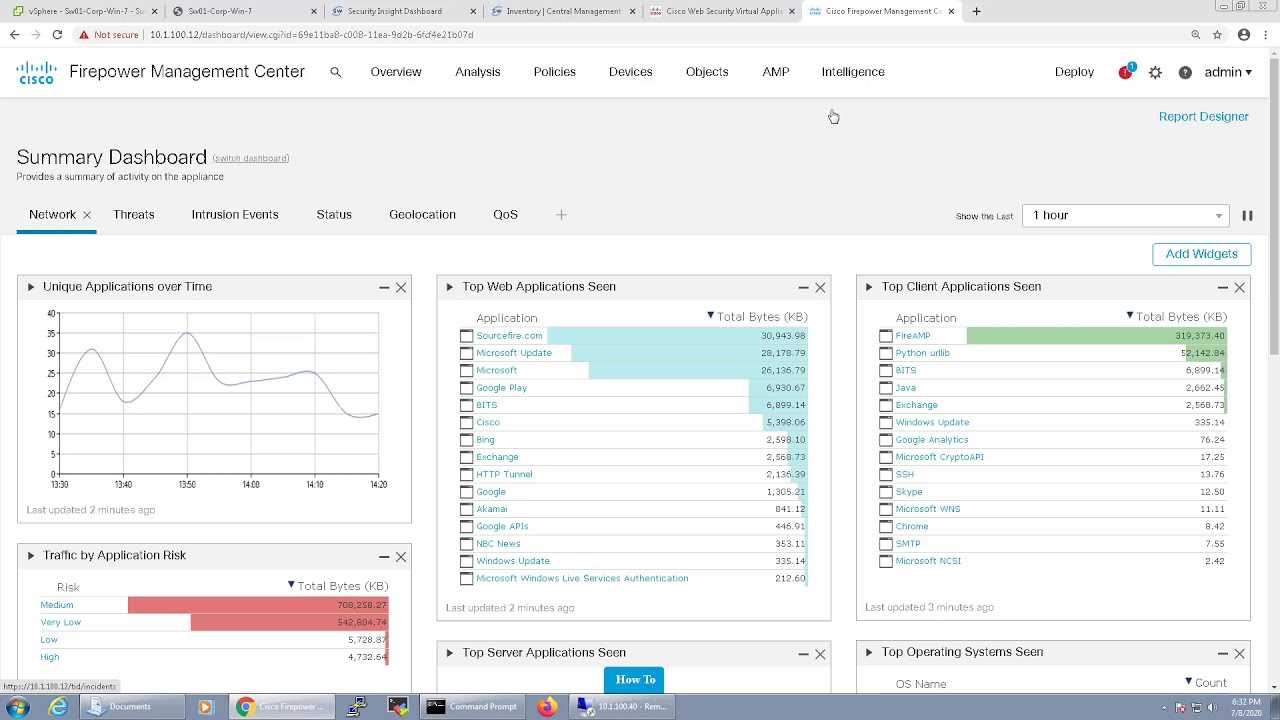The image size is (1280, 720).
Task: Open the Show the Last time range dropdown
Action: (1126, 215)
